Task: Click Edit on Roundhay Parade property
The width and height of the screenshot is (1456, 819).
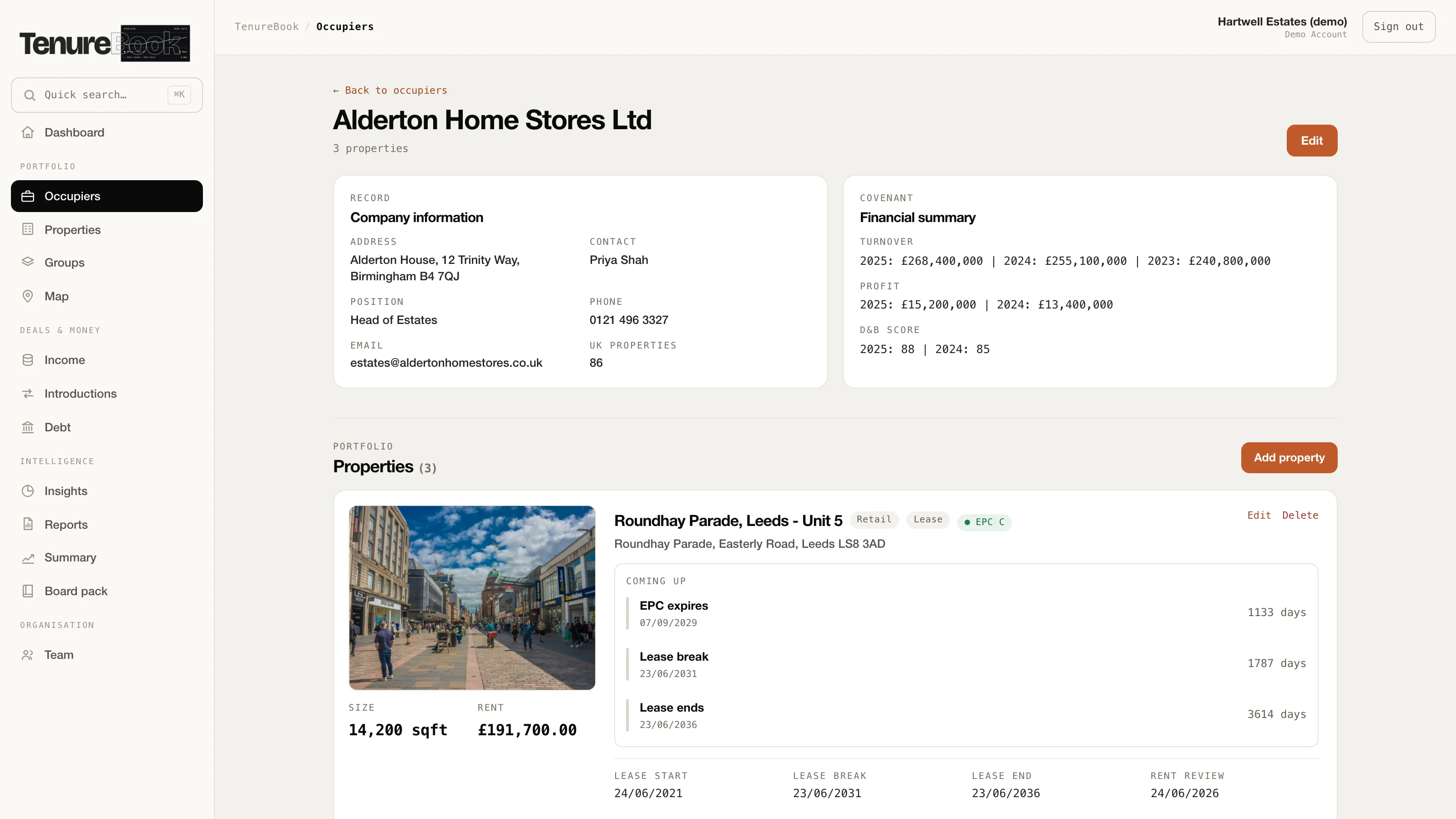Action: coord(1259,516)
